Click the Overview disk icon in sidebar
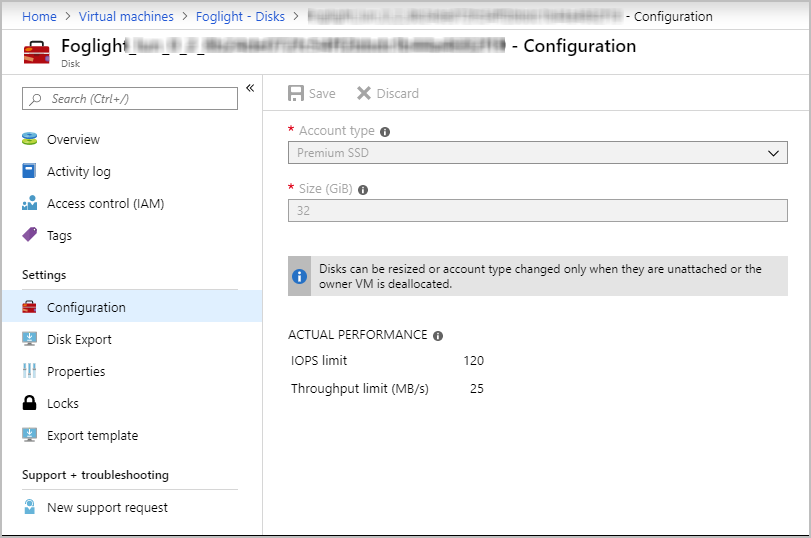811x538 pixels. (x=29, y=139)
